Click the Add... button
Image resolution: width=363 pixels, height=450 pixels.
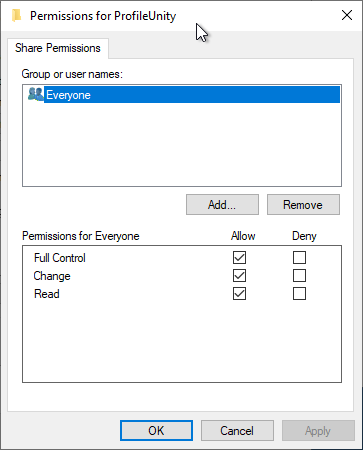(222, 205)
